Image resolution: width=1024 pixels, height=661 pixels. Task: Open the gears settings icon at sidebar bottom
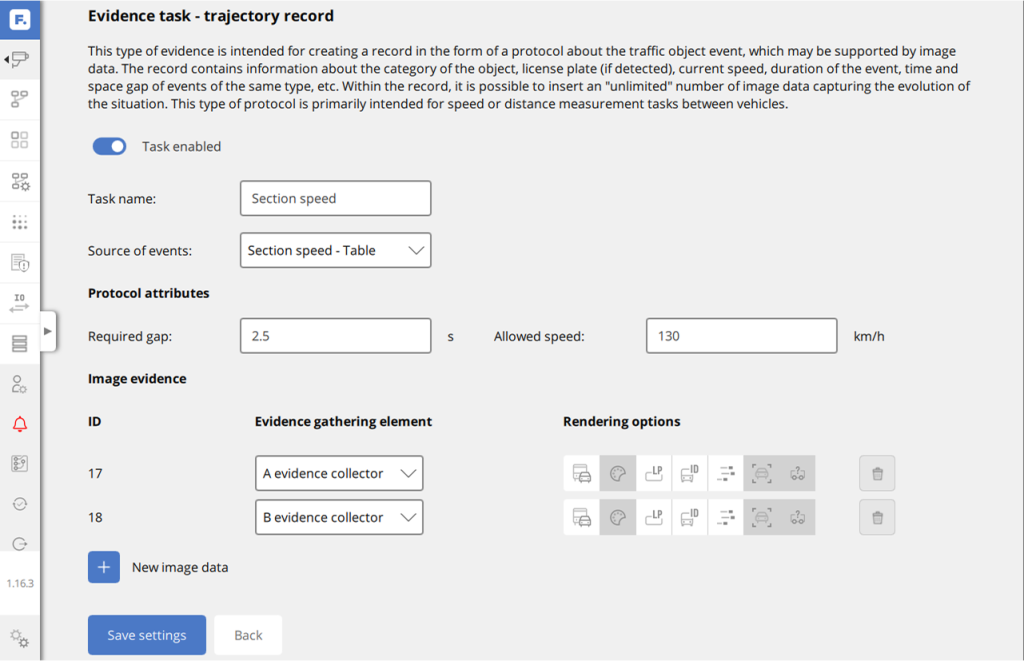pos(19,637)
